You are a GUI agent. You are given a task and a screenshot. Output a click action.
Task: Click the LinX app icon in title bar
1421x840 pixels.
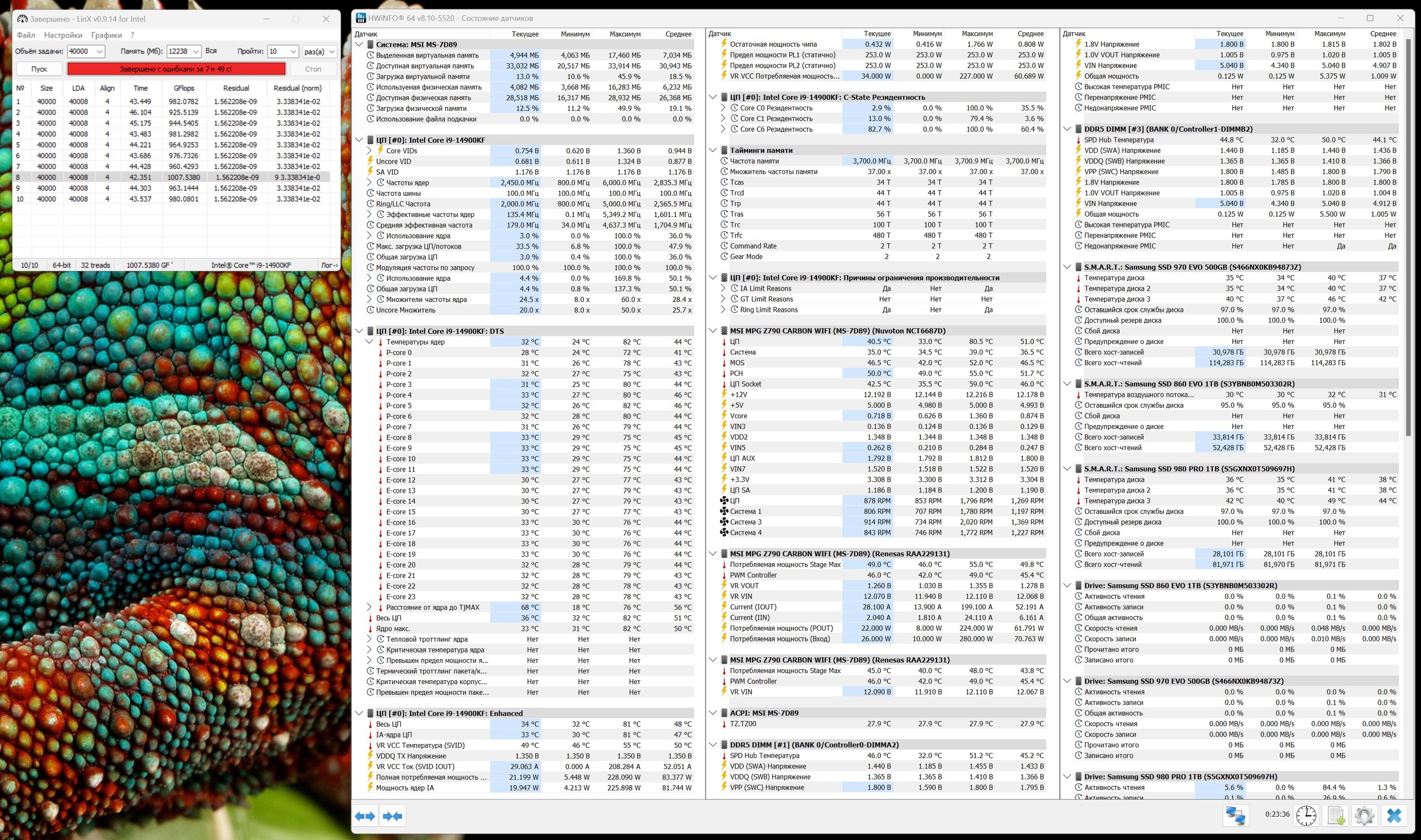pos(22,19)
